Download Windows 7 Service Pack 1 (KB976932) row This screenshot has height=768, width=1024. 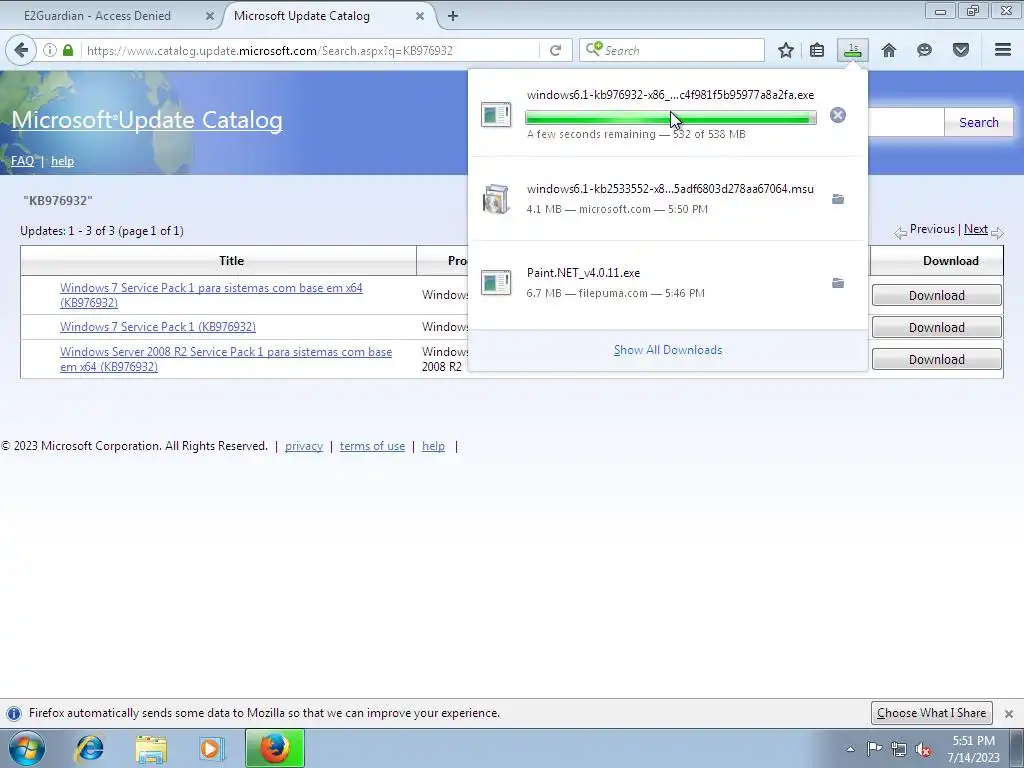[x=936, y=327]
